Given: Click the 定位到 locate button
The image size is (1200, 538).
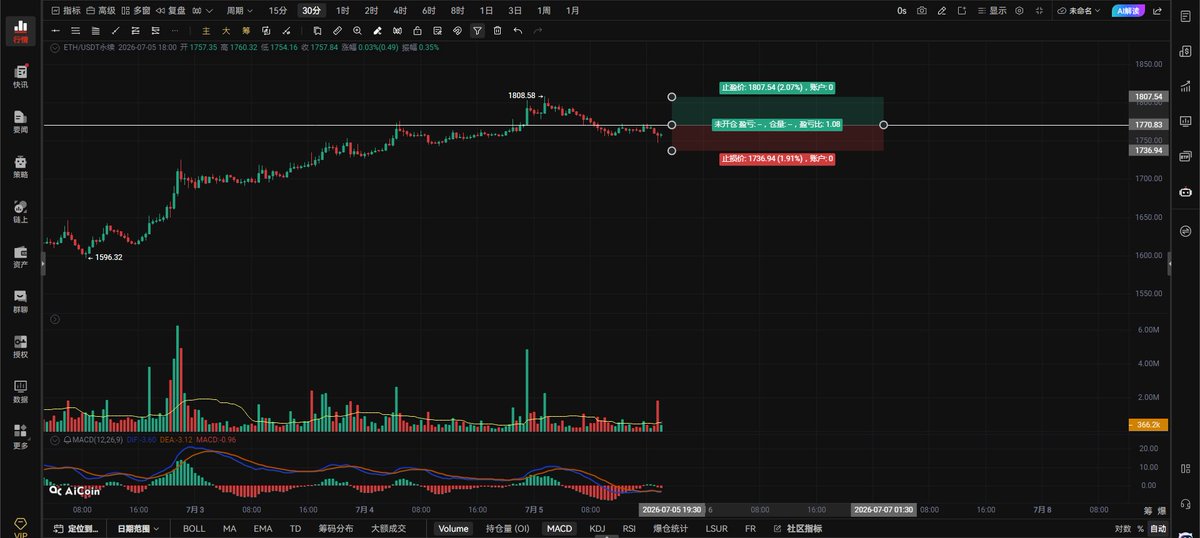Looking at the screenshot, I should (77, 528).
